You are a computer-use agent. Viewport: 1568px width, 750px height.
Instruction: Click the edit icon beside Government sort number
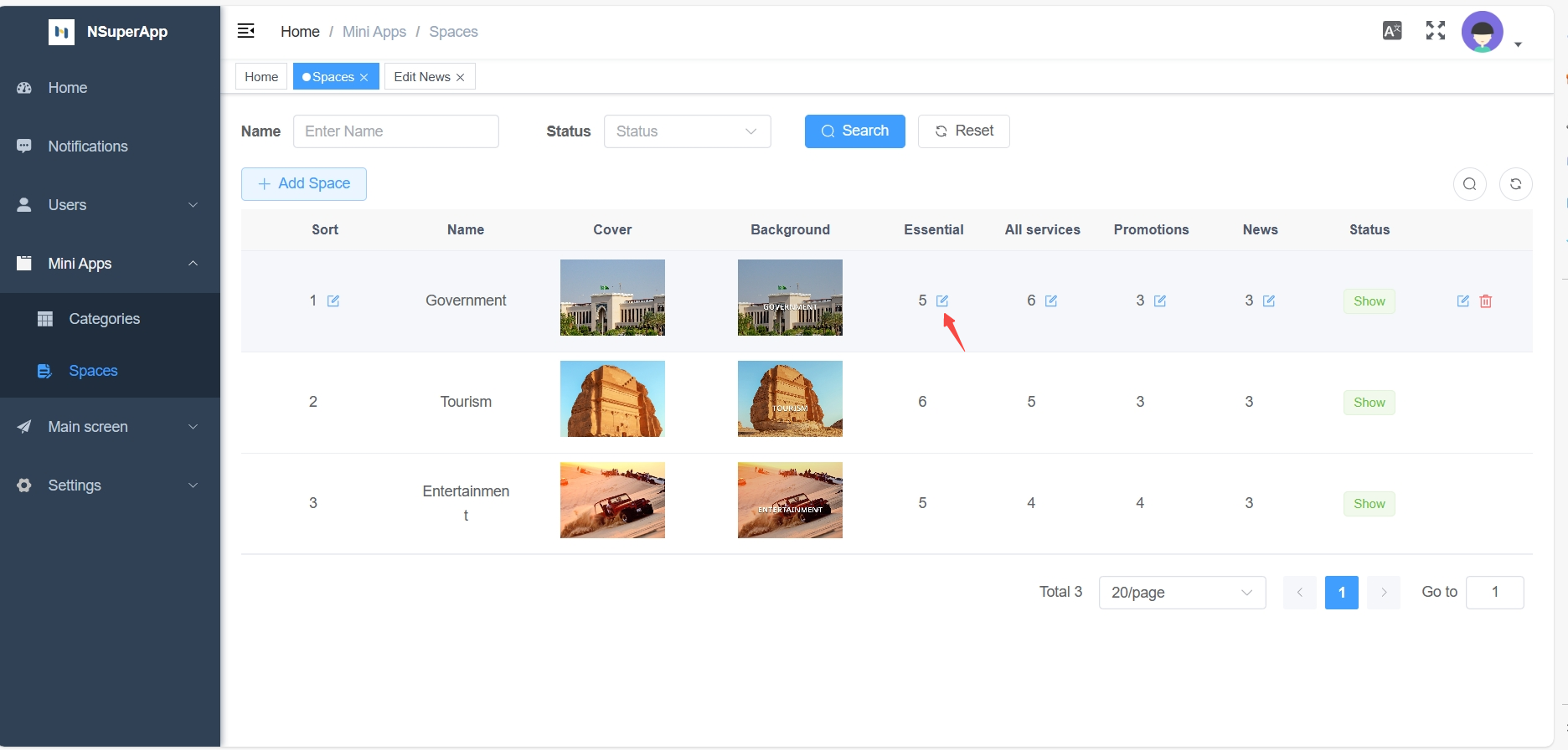point(333,301)
